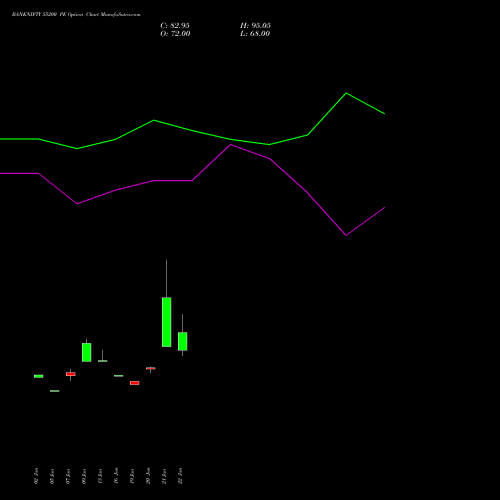Select the low value L: 68.00
This screenshot has width=500, height=500.
pos(255,34)
